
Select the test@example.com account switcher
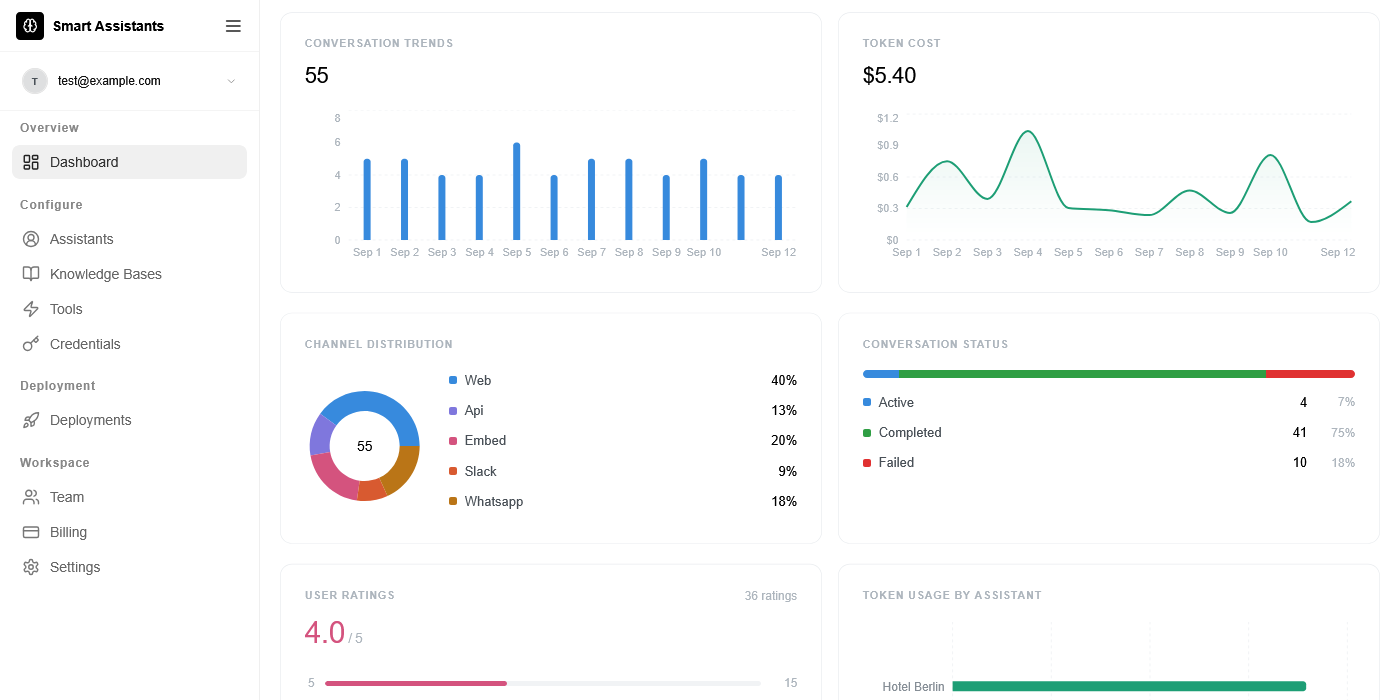click(x=129, y=81)
